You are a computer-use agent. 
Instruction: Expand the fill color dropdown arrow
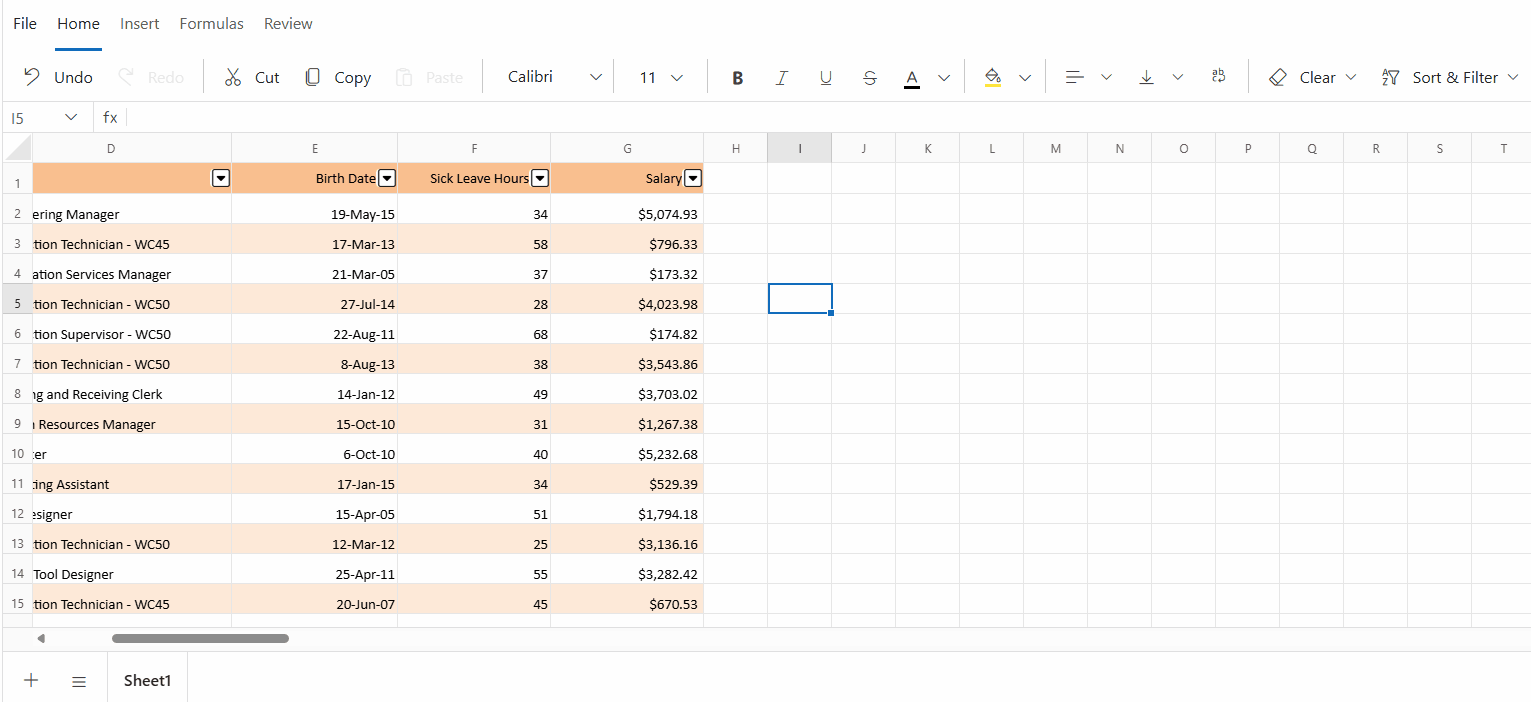pyautogui.click(x=1025, y=77)
